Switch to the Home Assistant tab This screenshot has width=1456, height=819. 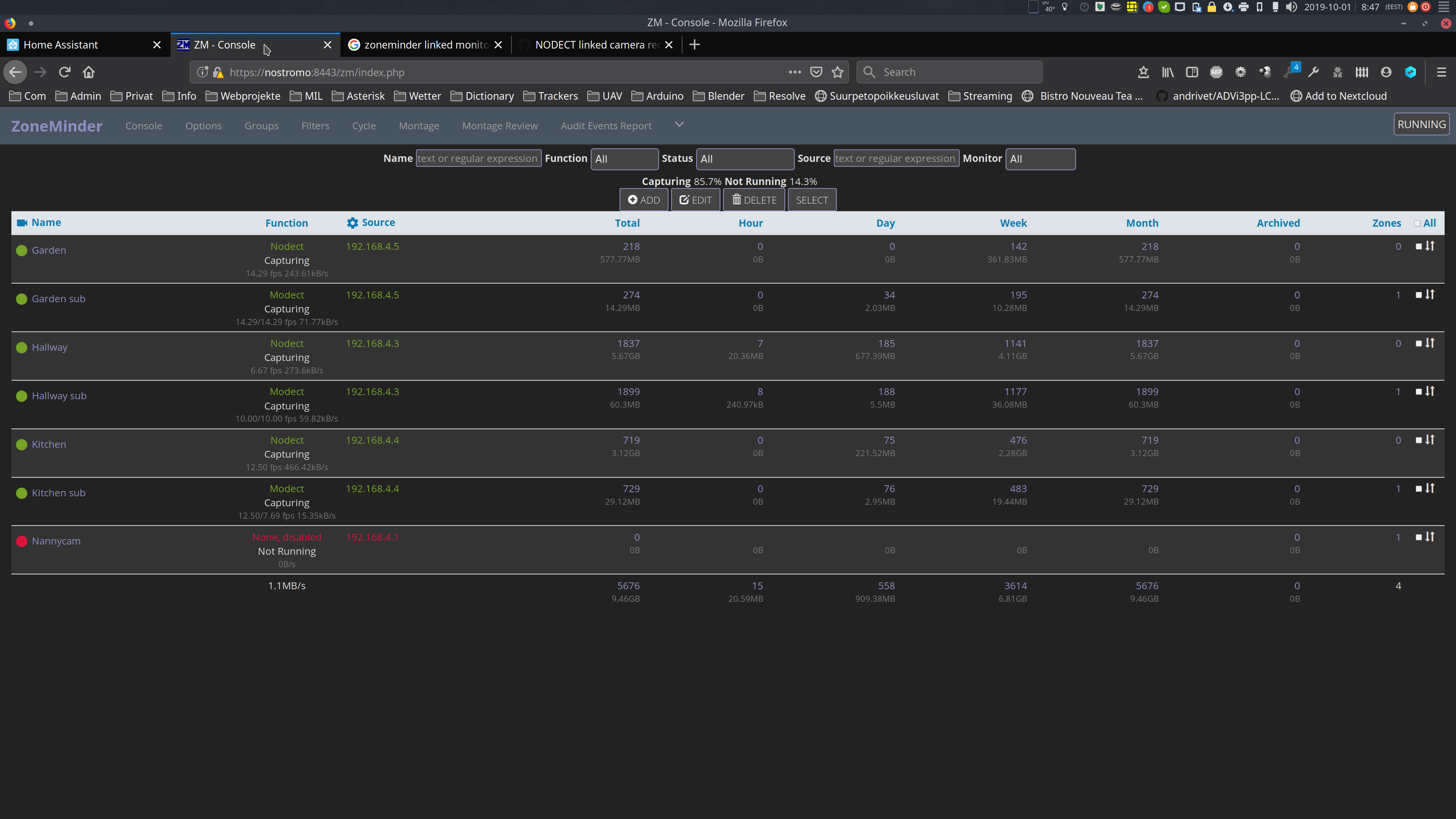85,45
